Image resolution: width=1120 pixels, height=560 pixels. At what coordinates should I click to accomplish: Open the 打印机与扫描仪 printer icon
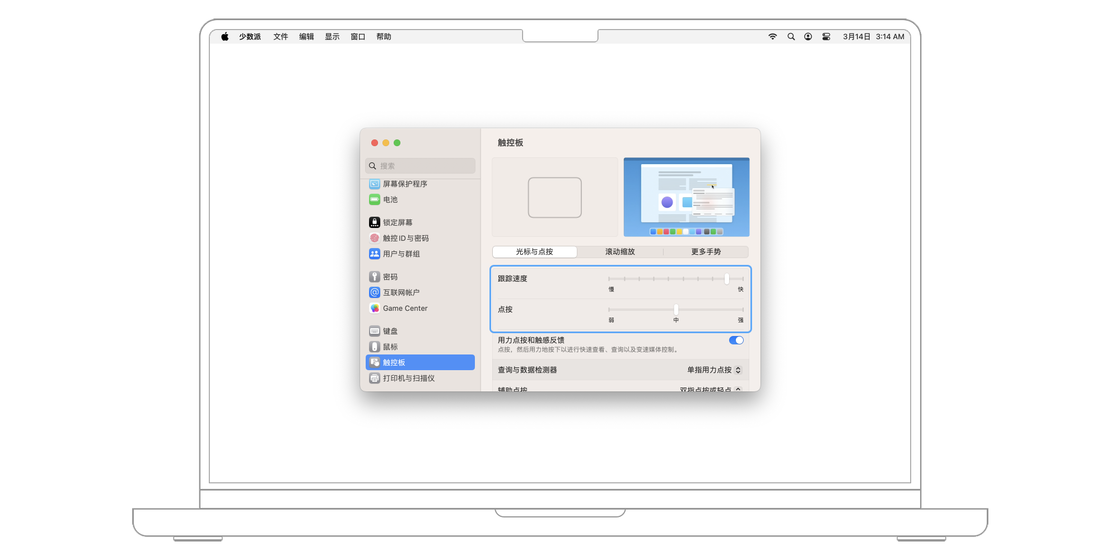click(x=374, y=378)
